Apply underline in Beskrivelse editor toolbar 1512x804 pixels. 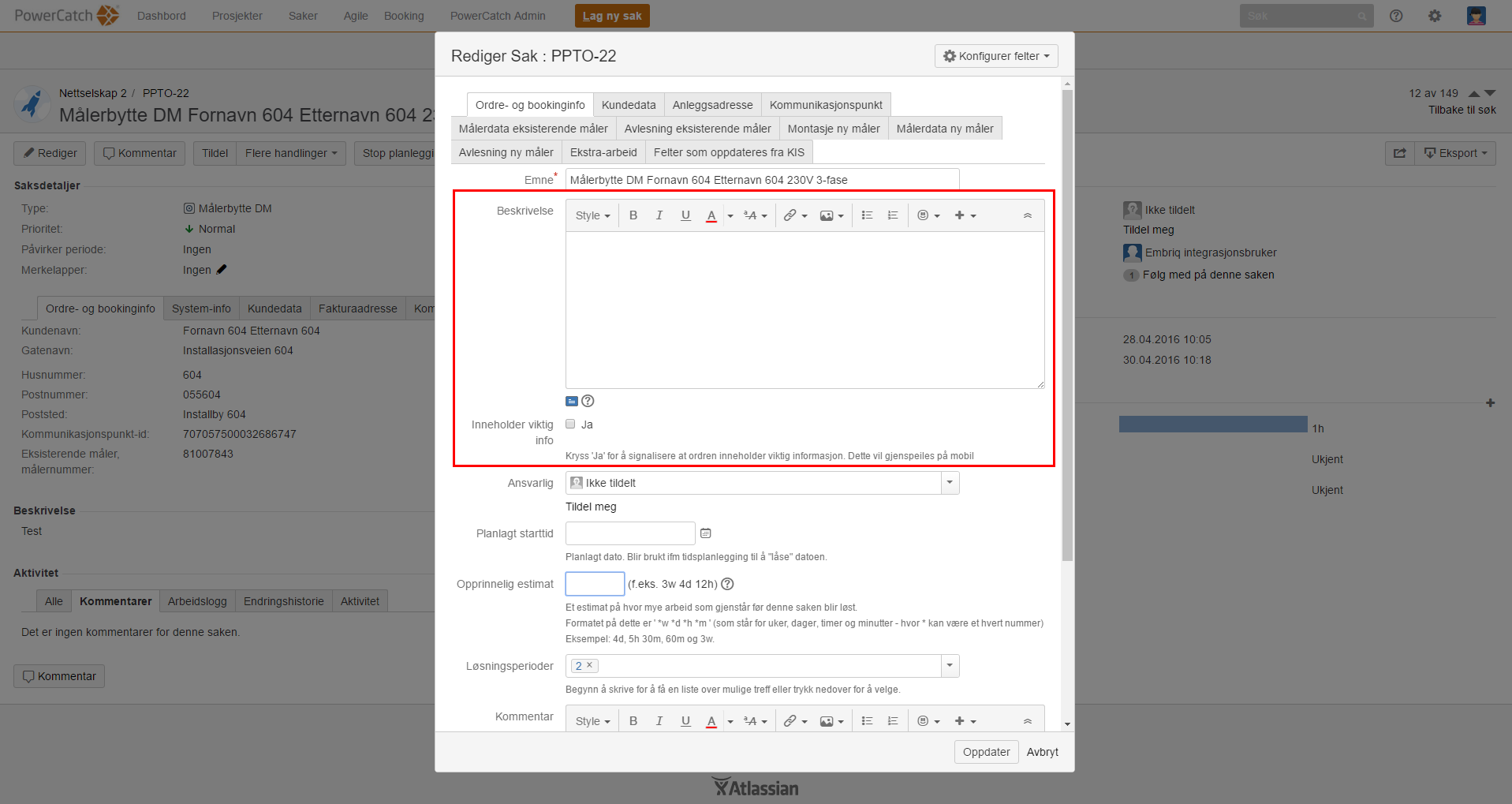click(685, 215)
